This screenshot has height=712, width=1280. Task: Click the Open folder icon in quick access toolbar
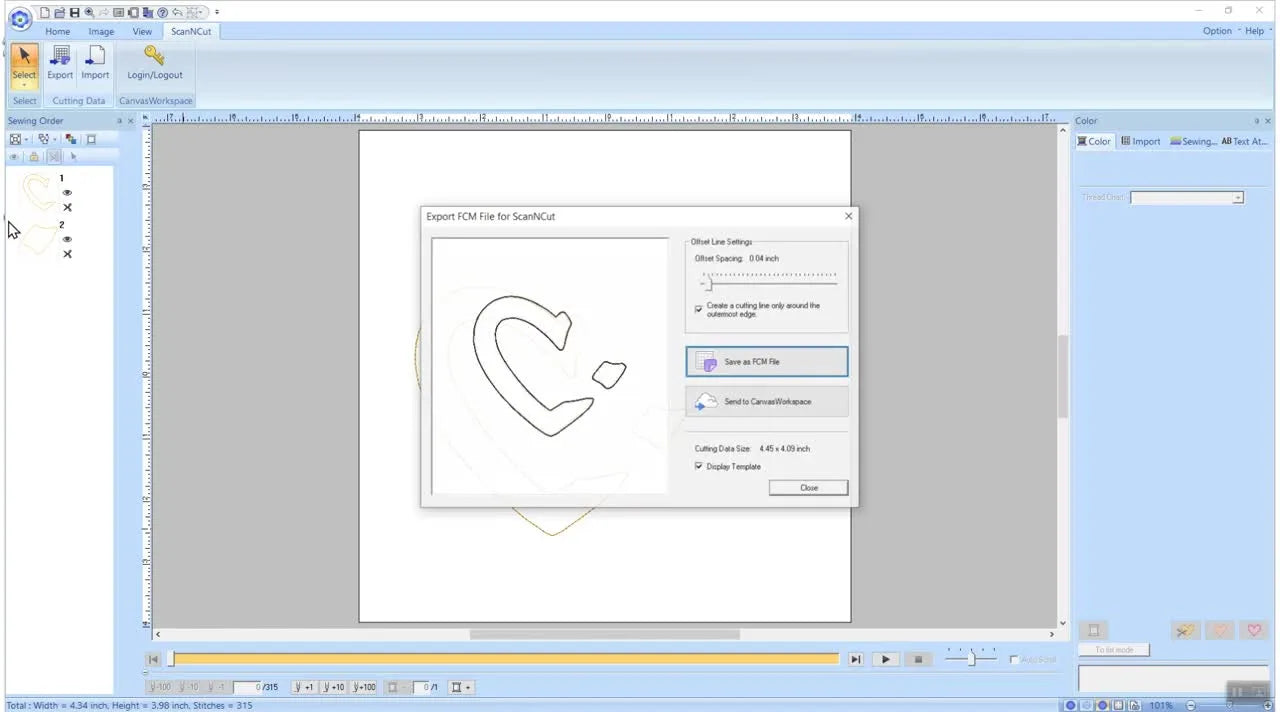[60, 12]
